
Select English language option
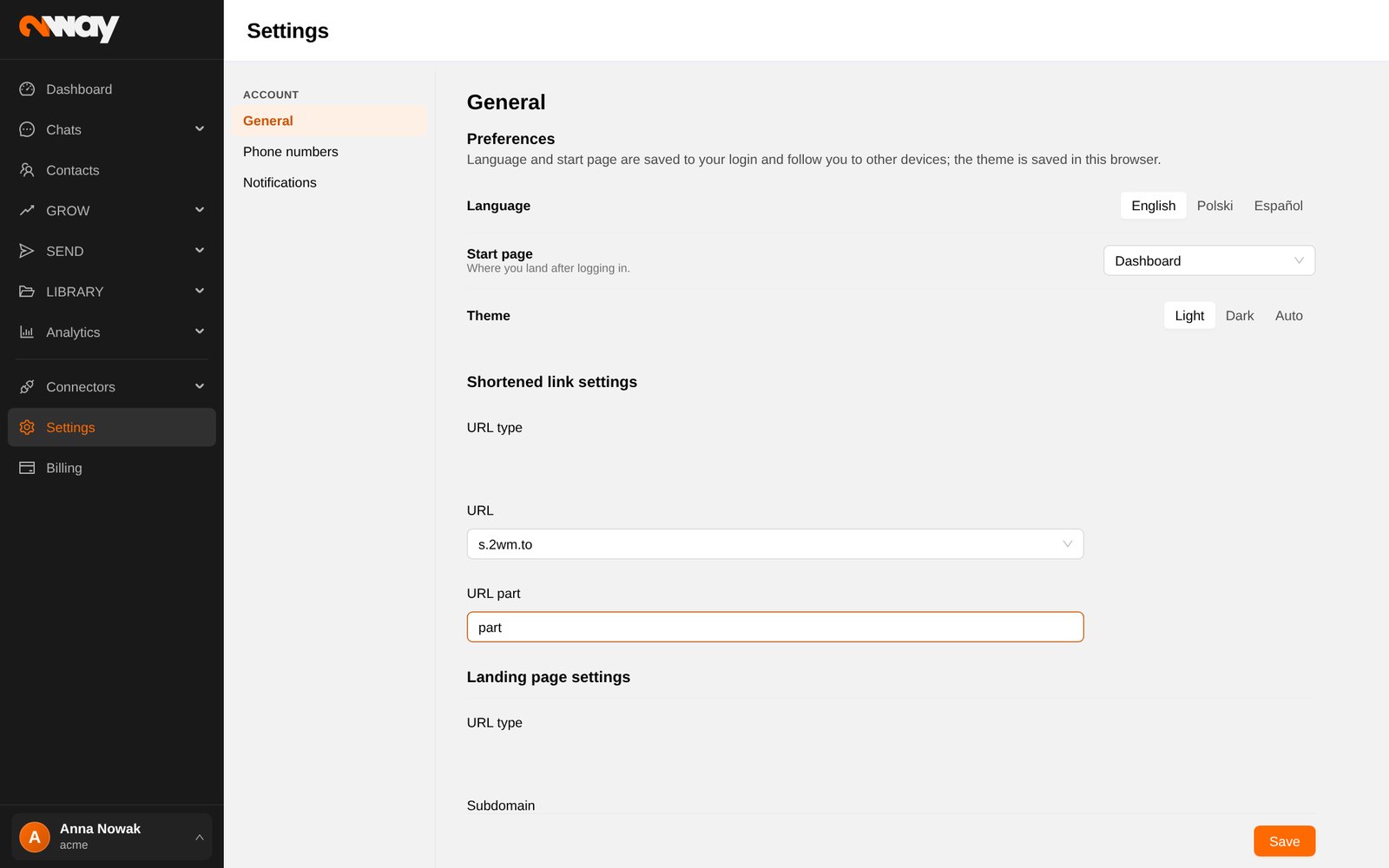point(1153,206)
